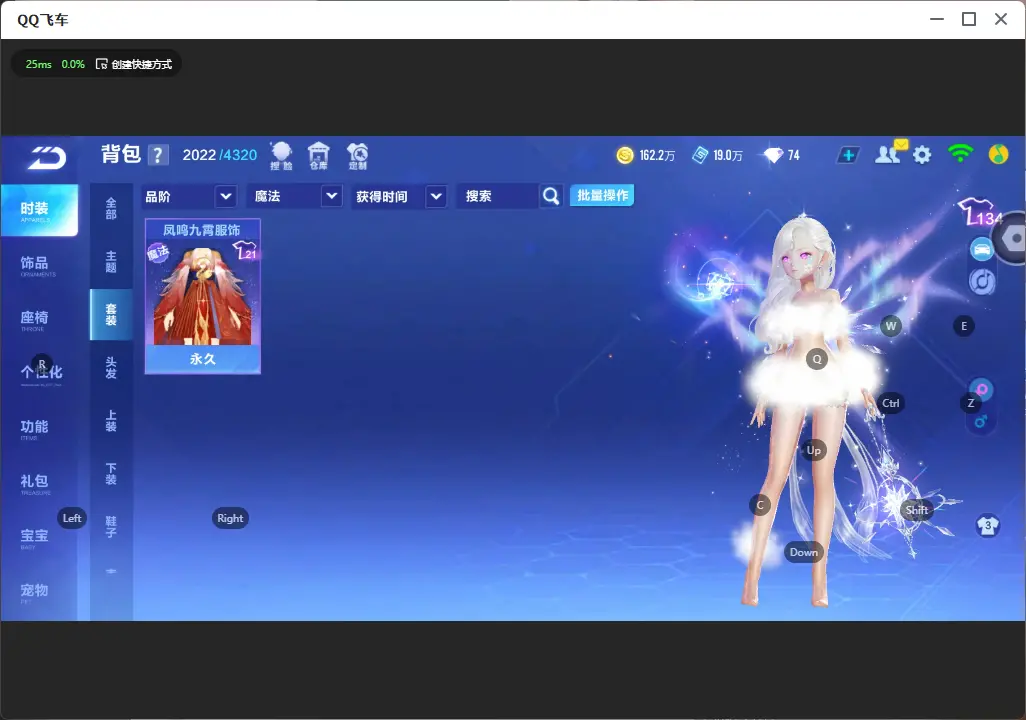Click the plus recharge button
This screenshot has width=1026, height=720.
pyautogui.click(x=848, y=155)
